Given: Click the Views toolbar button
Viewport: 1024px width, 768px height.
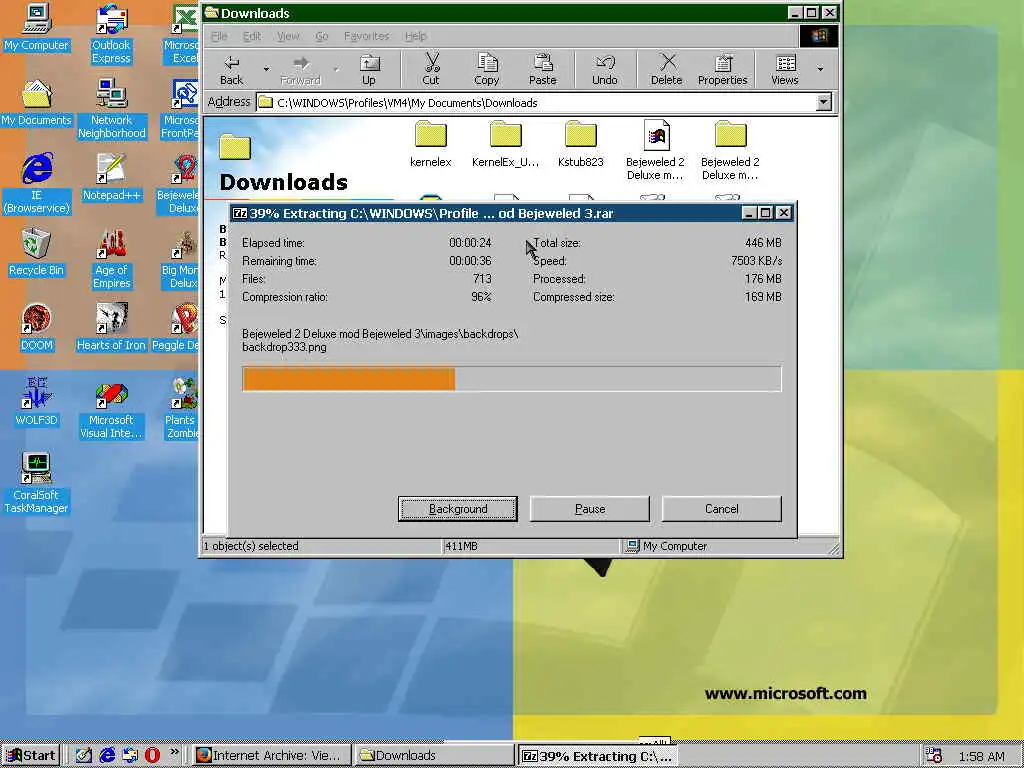Looking at the screenshot, I should (785, 70).
